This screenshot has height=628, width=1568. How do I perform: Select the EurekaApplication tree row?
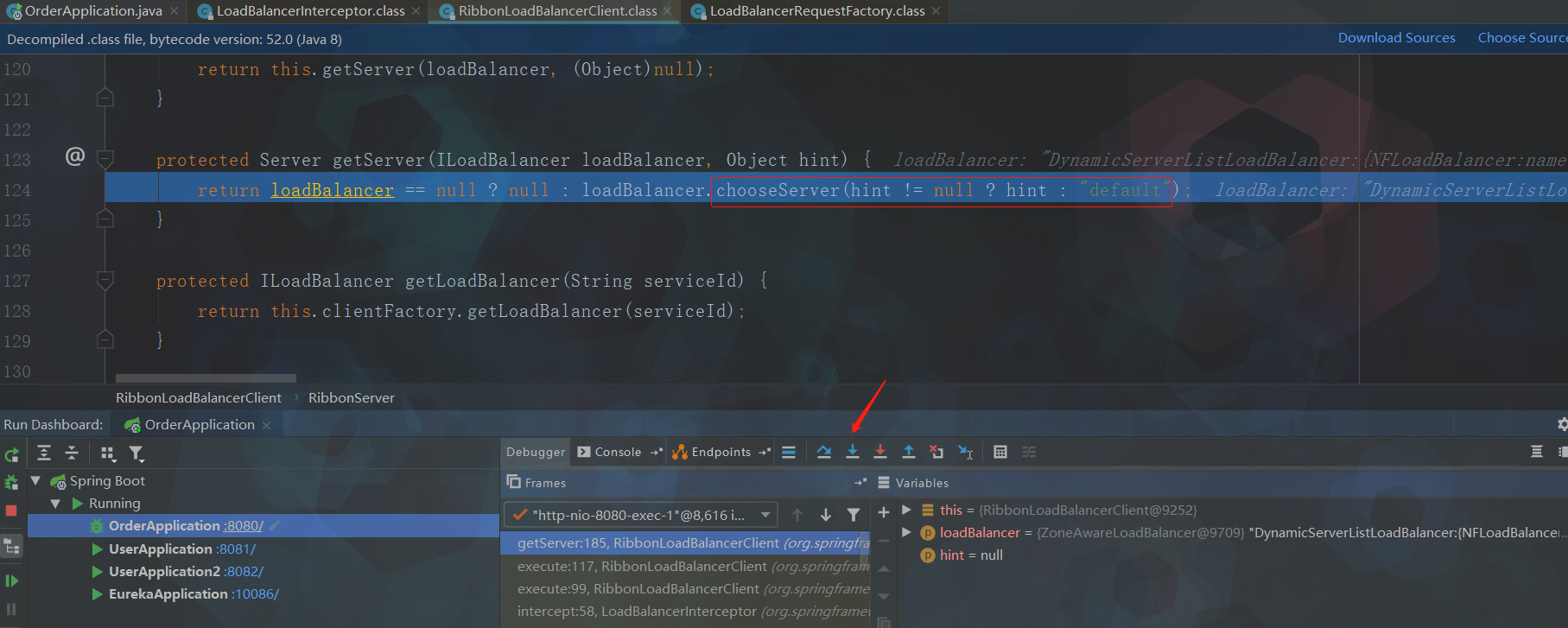click(263, 593)
